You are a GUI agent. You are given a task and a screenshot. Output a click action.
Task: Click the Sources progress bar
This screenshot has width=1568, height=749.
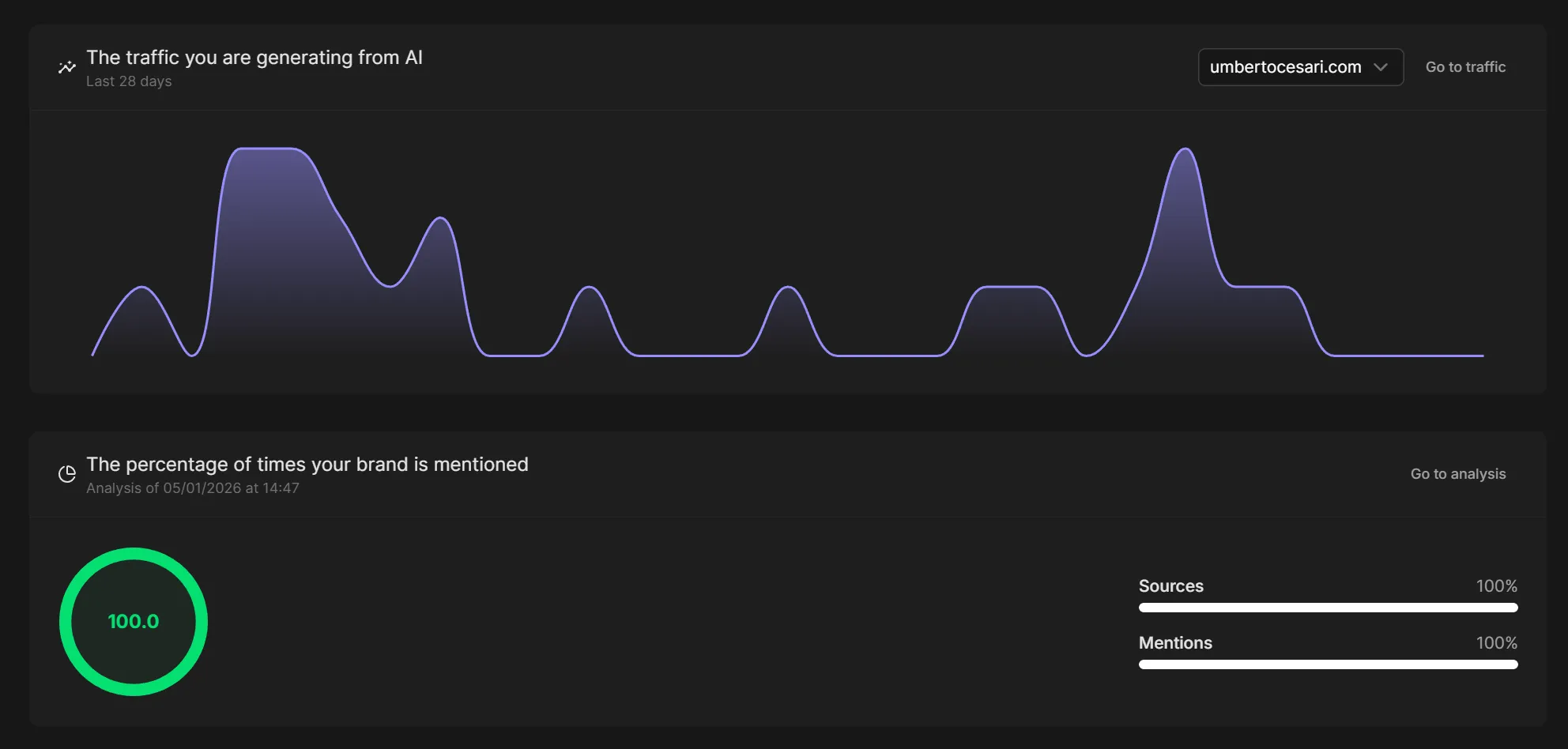click(1328, 608)
